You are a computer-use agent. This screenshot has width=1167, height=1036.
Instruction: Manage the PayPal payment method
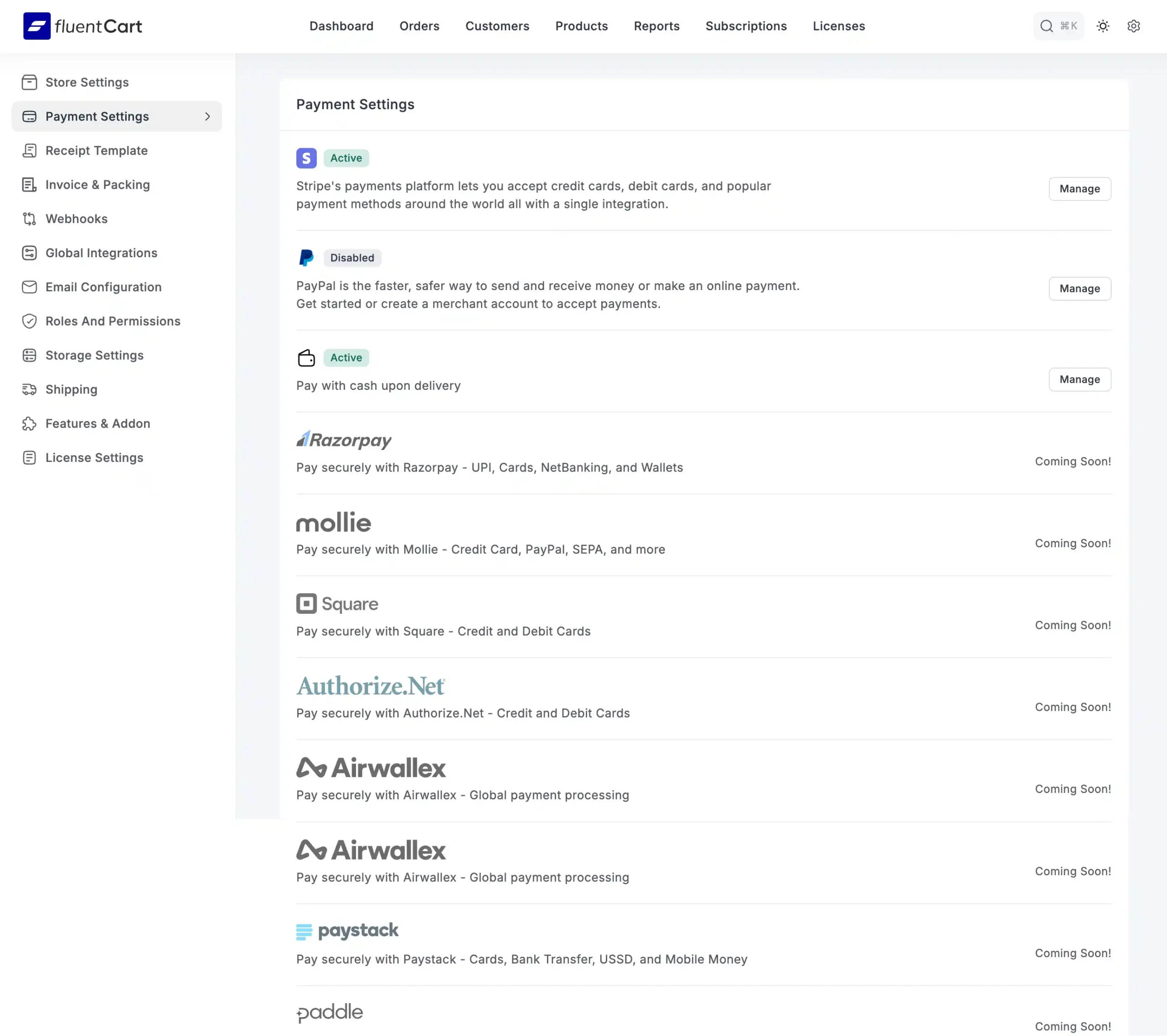(x=1079, y=289)
